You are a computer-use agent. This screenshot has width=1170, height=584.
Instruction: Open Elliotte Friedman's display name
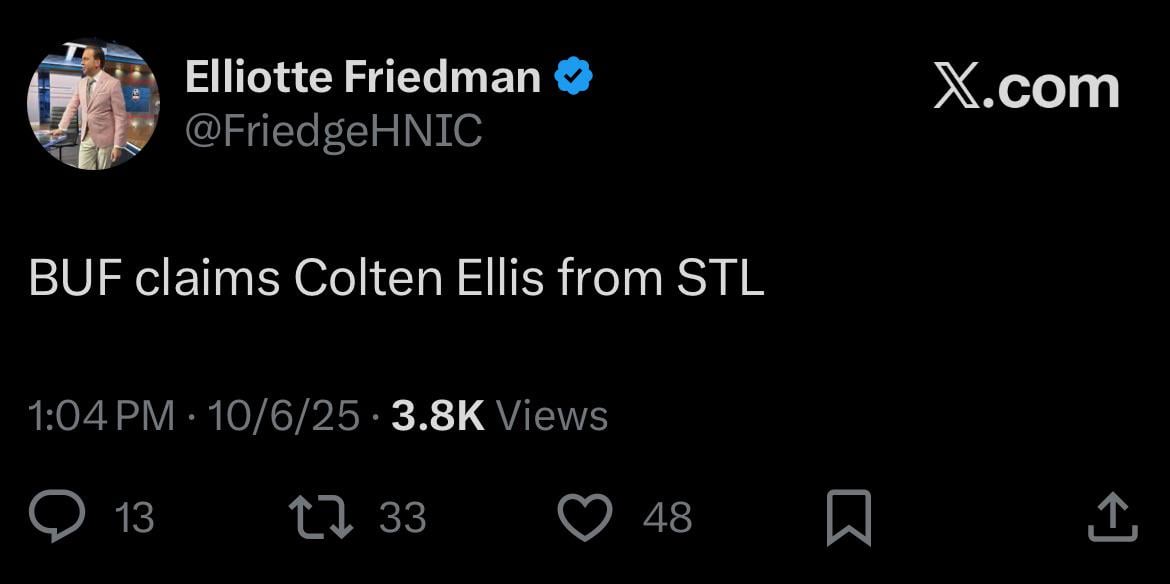coord(365,74)
